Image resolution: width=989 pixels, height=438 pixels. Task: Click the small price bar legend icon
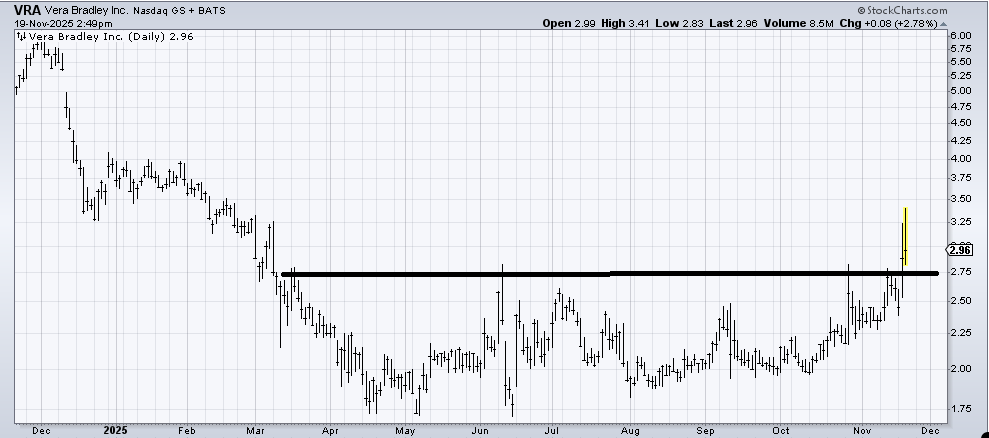point(20,36)
